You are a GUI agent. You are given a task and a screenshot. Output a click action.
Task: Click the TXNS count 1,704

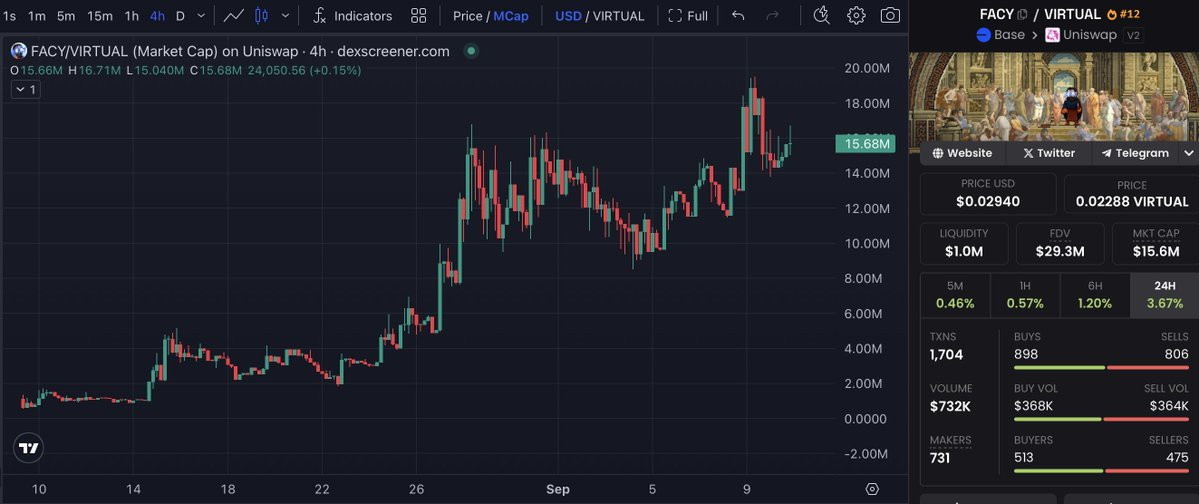pos(947,355)
